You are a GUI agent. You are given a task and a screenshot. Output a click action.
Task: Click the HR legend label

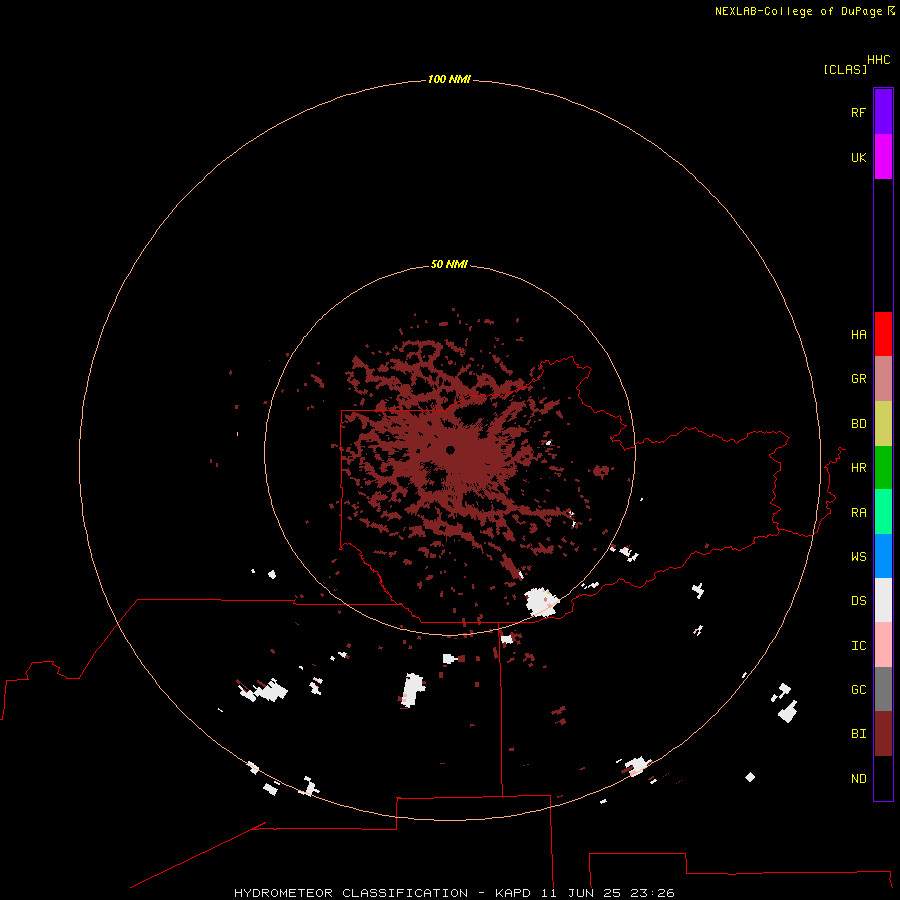click(858, 468)
